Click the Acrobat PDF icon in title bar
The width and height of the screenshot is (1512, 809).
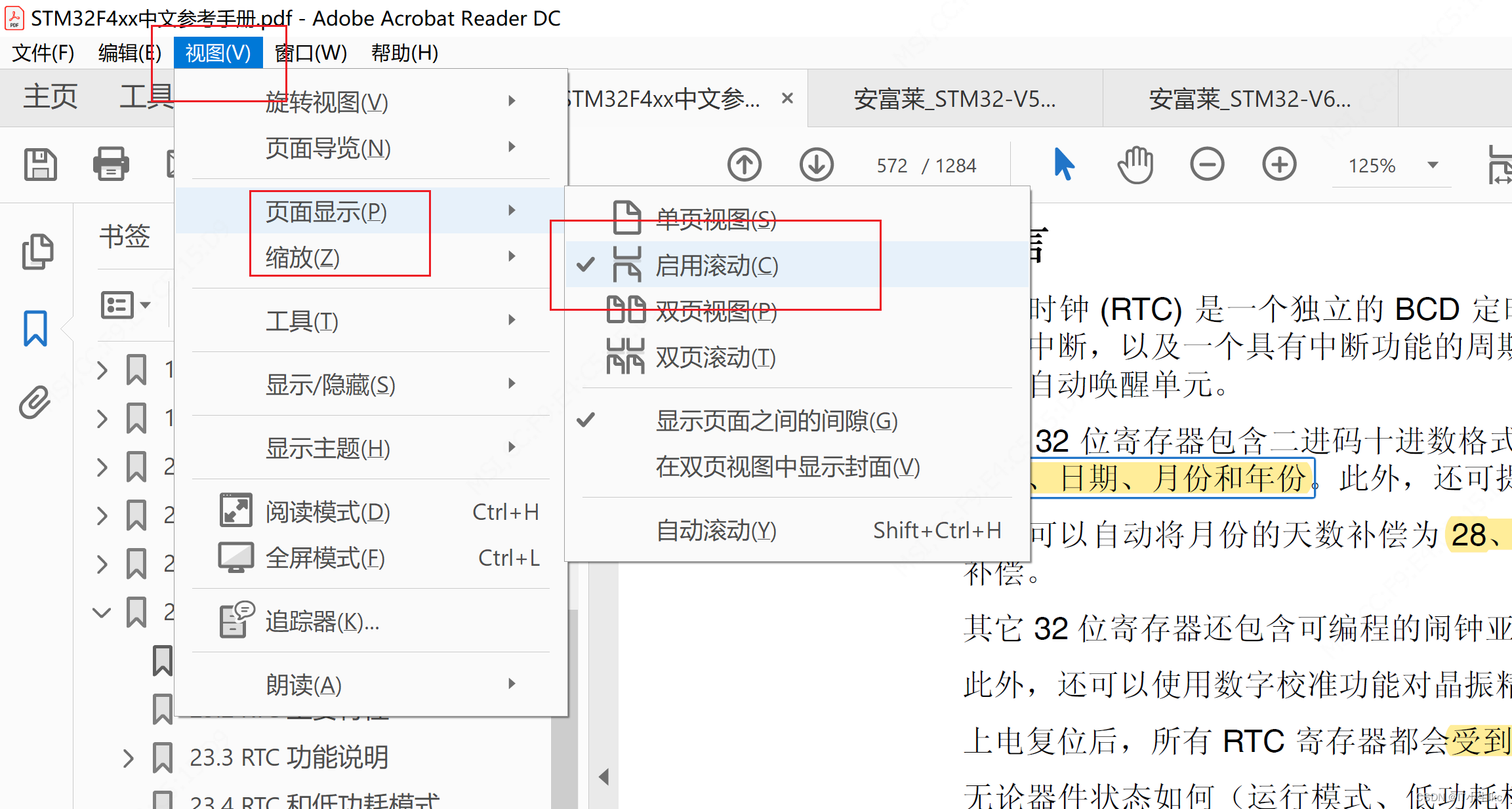click(x=14, y=18)
